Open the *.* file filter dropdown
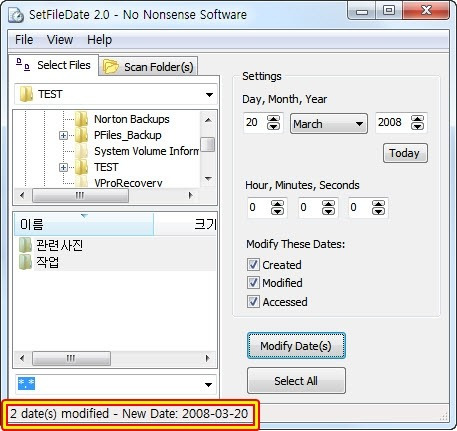This screenshot has width=457, height=431. click(209, 385)
